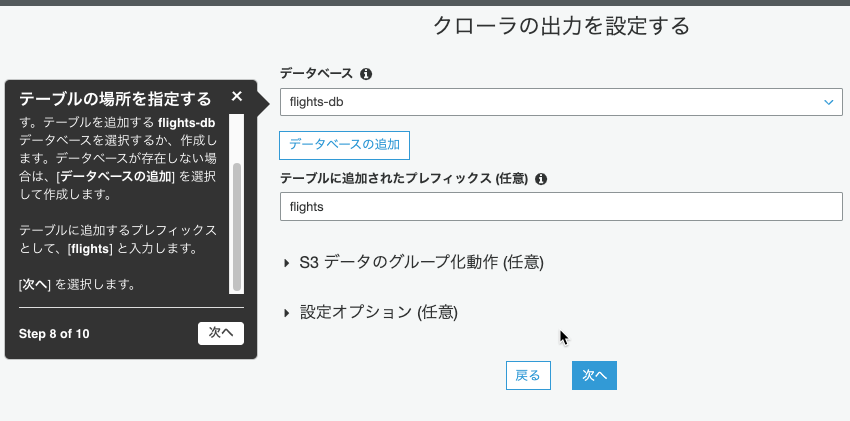Image resolution: width=850 pixels, height=421 pixels.
Task: Go back with the 戻る button
Action: [528, 375]
